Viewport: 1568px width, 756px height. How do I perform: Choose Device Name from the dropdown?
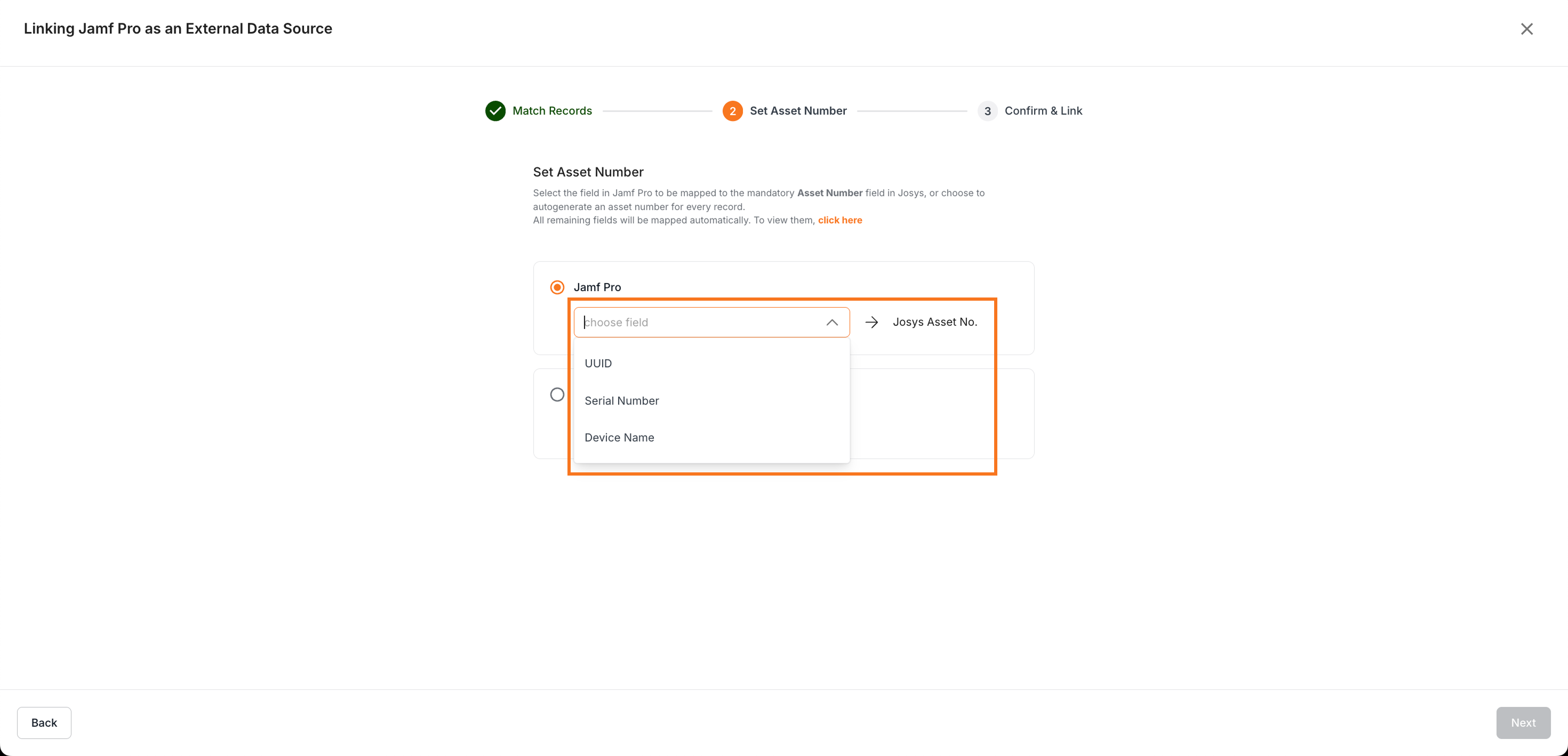[619, 437]
